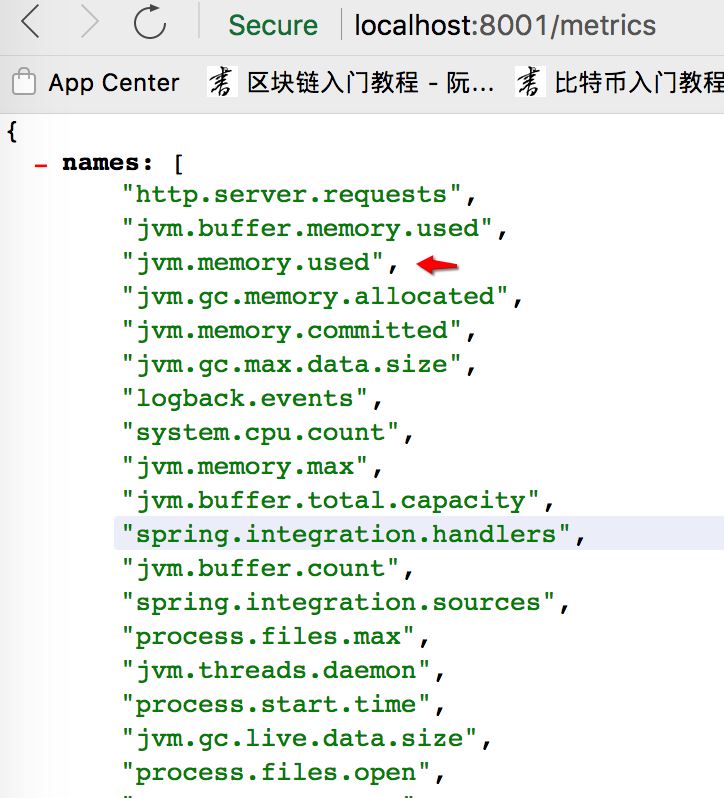The image size is (724, 798).
Task: Click the browser forward arrow
Action: 90,23
